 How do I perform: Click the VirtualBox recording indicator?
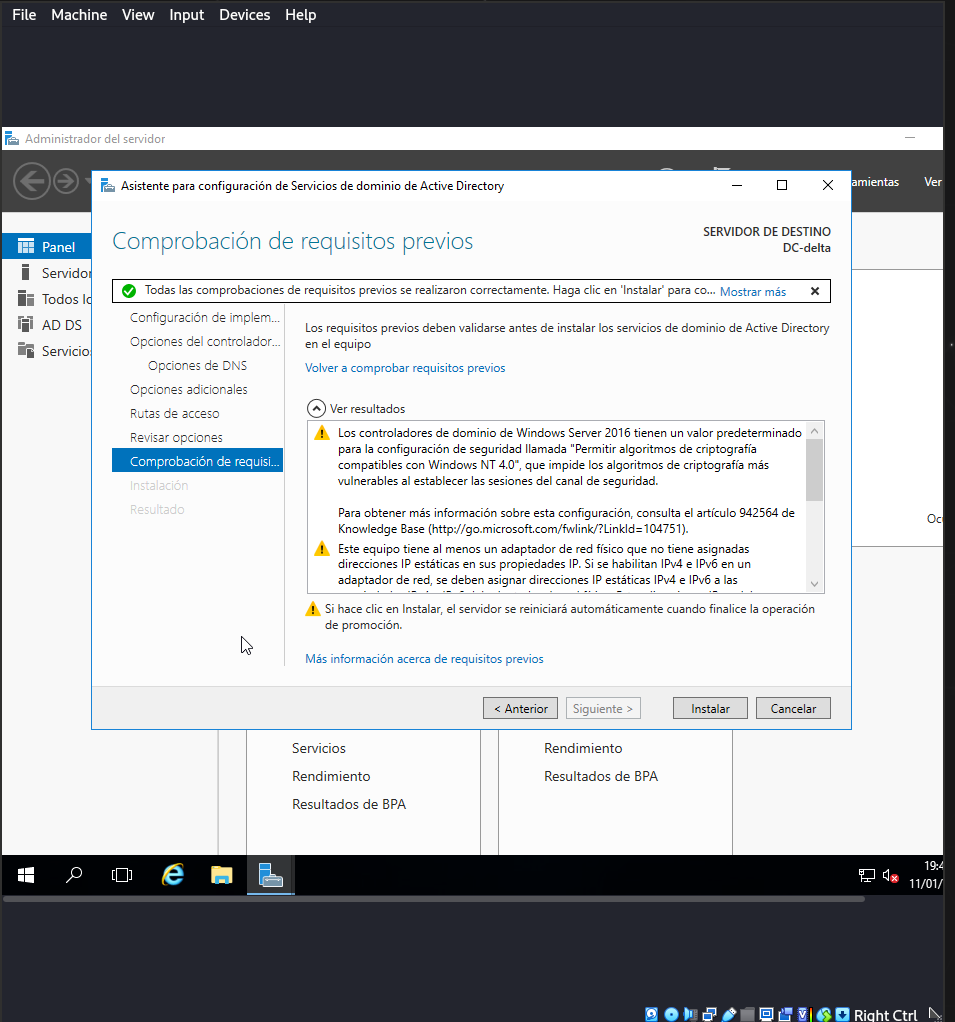click(786, 1014)
